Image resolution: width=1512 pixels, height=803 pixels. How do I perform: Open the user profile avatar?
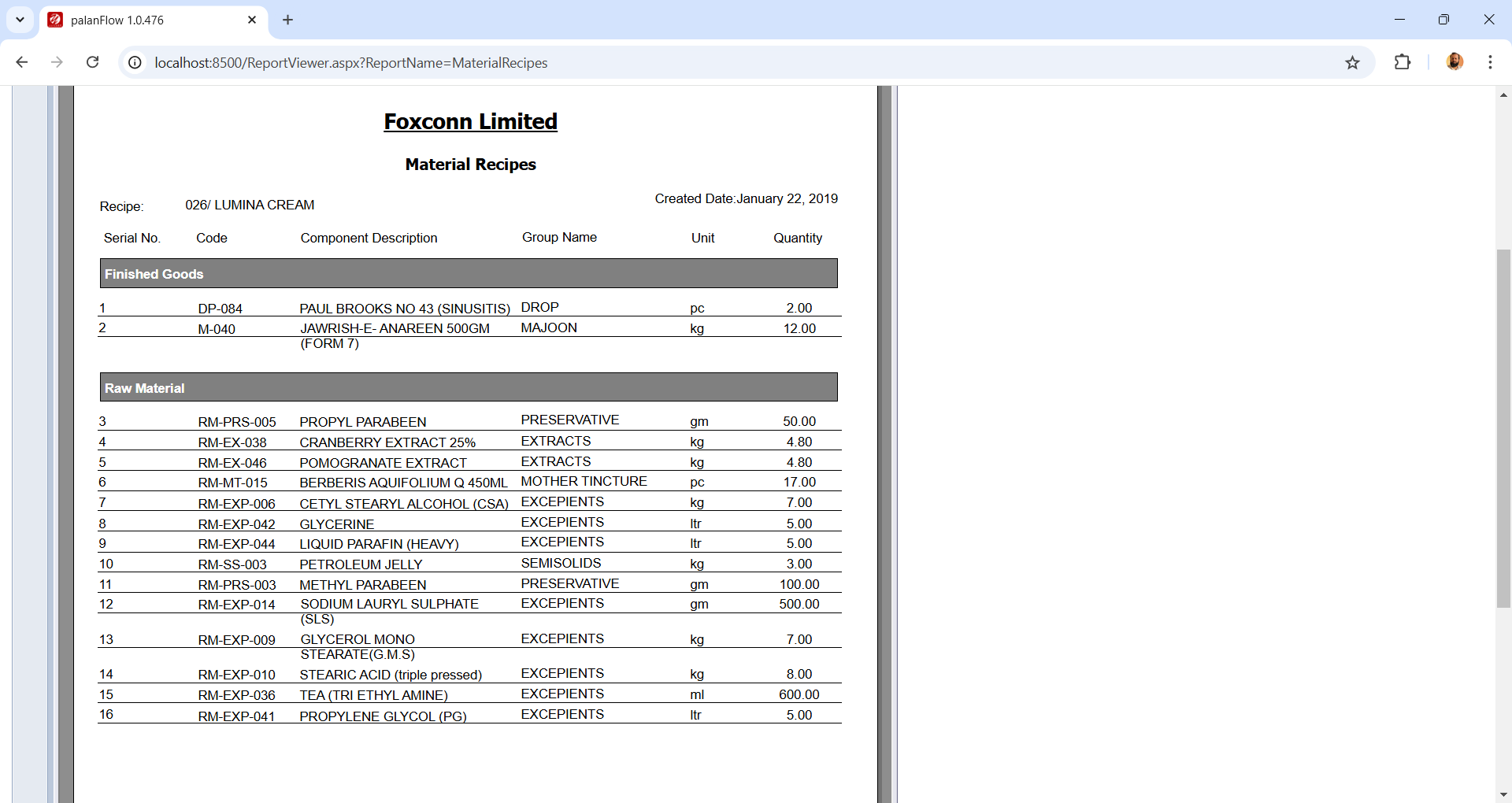(1455, 61)
